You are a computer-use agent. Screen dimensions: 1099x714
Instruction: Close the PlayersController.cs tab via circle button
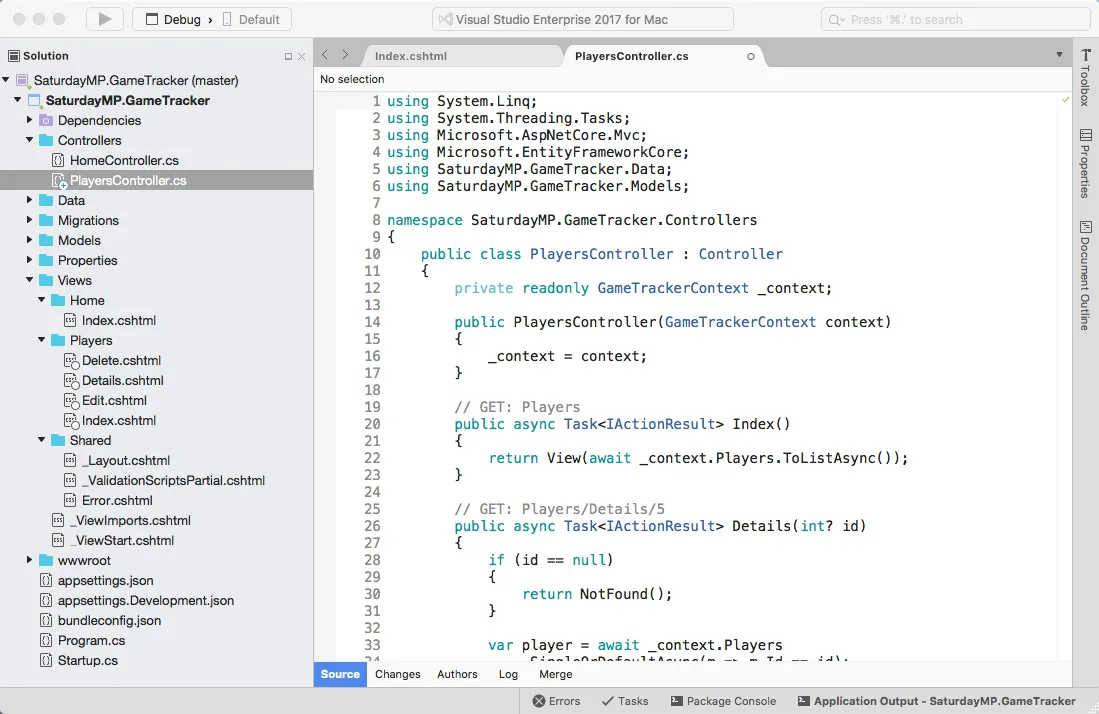click(x=751, y=56)
